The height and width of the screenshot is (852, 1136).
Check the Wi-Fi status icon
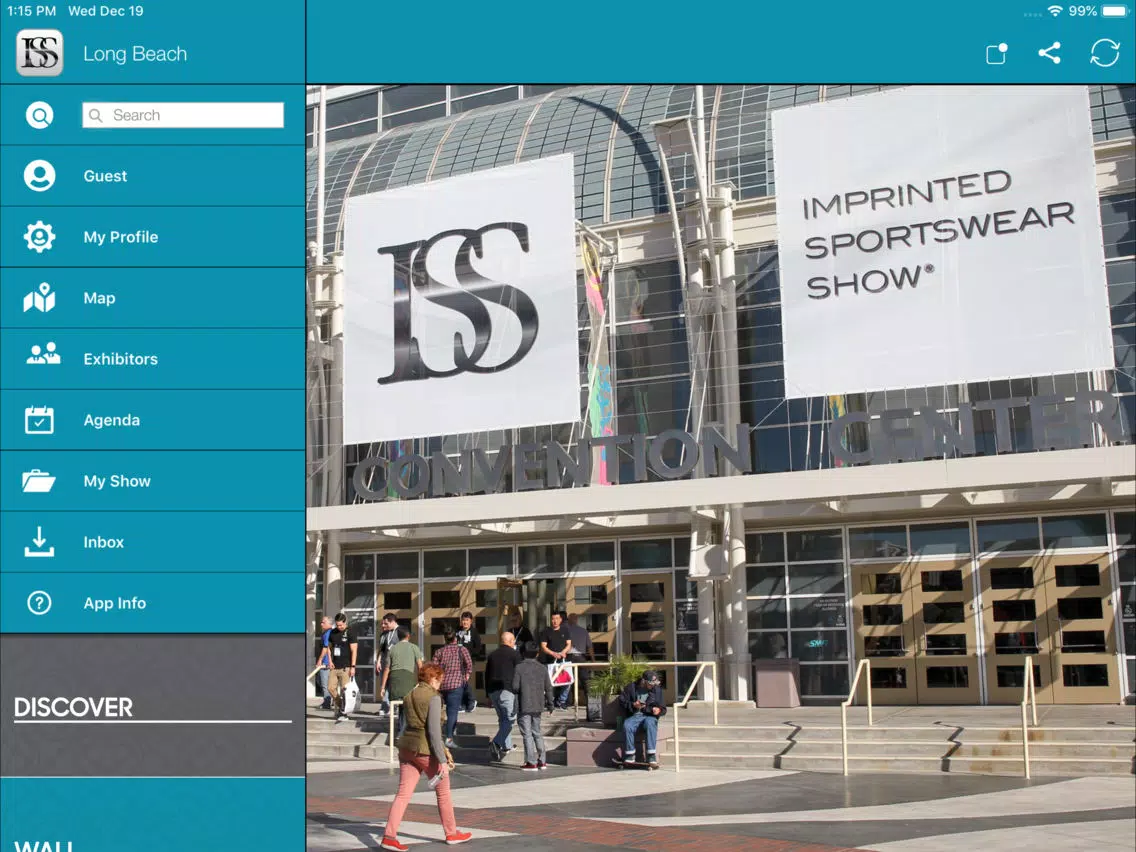pos(1056,11)
